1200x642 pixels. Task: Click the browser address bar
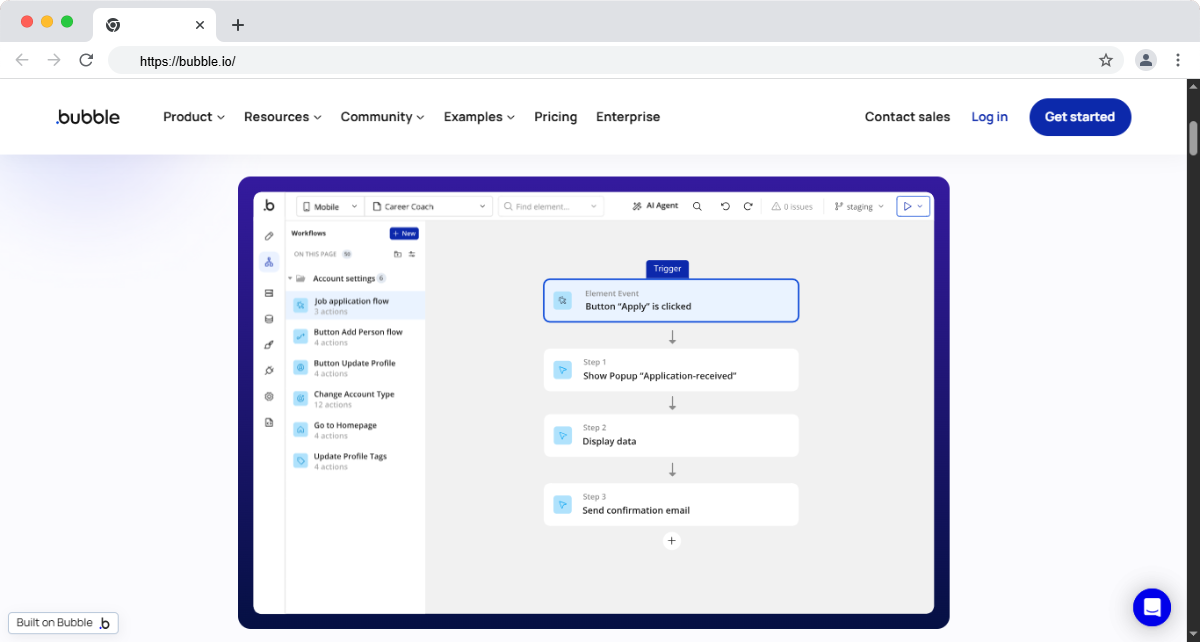(x=614, y=60)
